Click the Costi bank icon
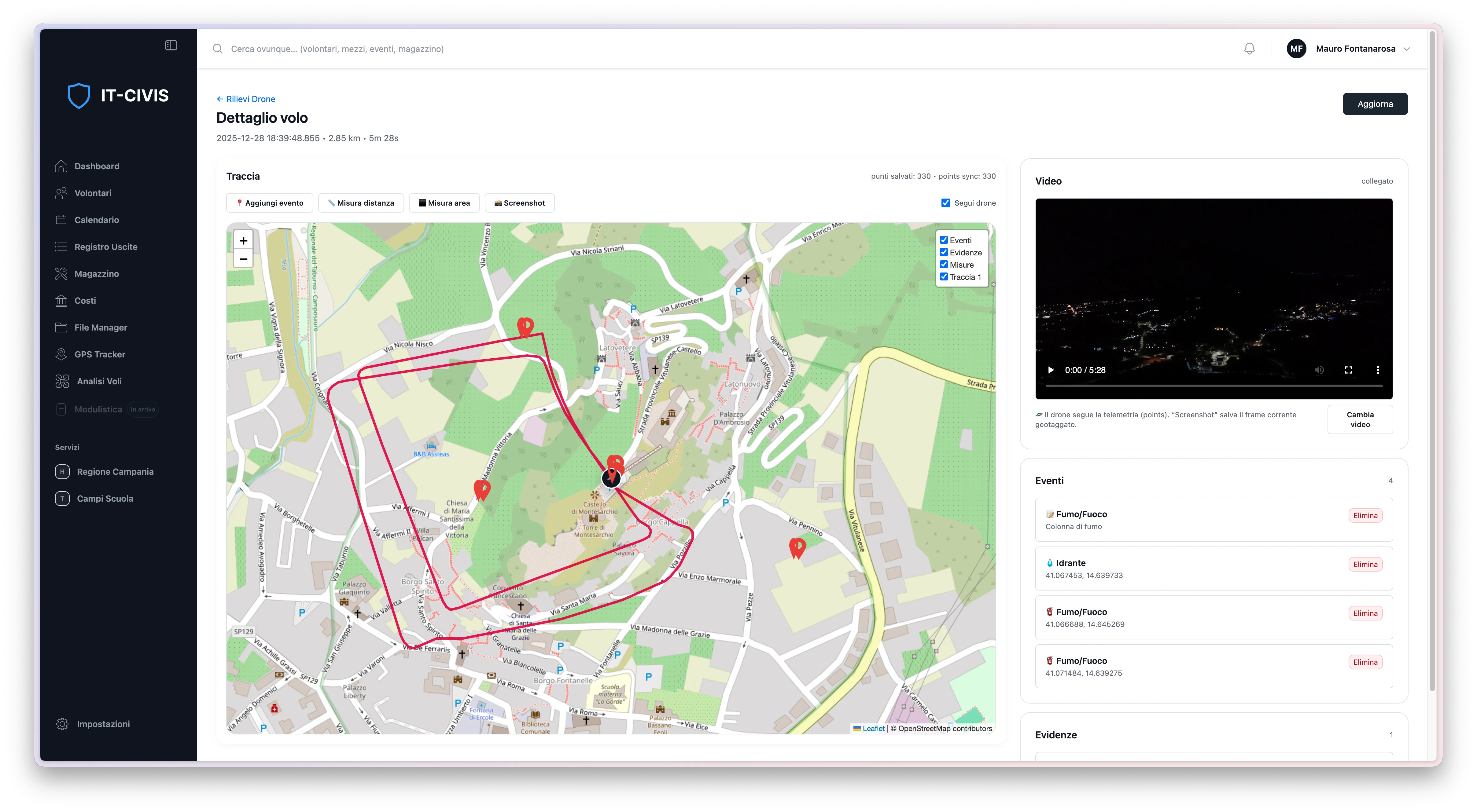 (x=61, y=301)
